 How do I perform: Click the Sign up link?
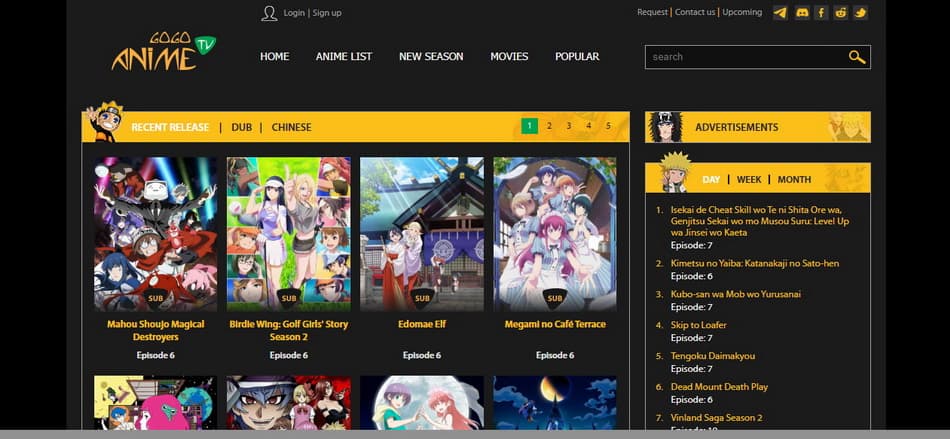327,13
